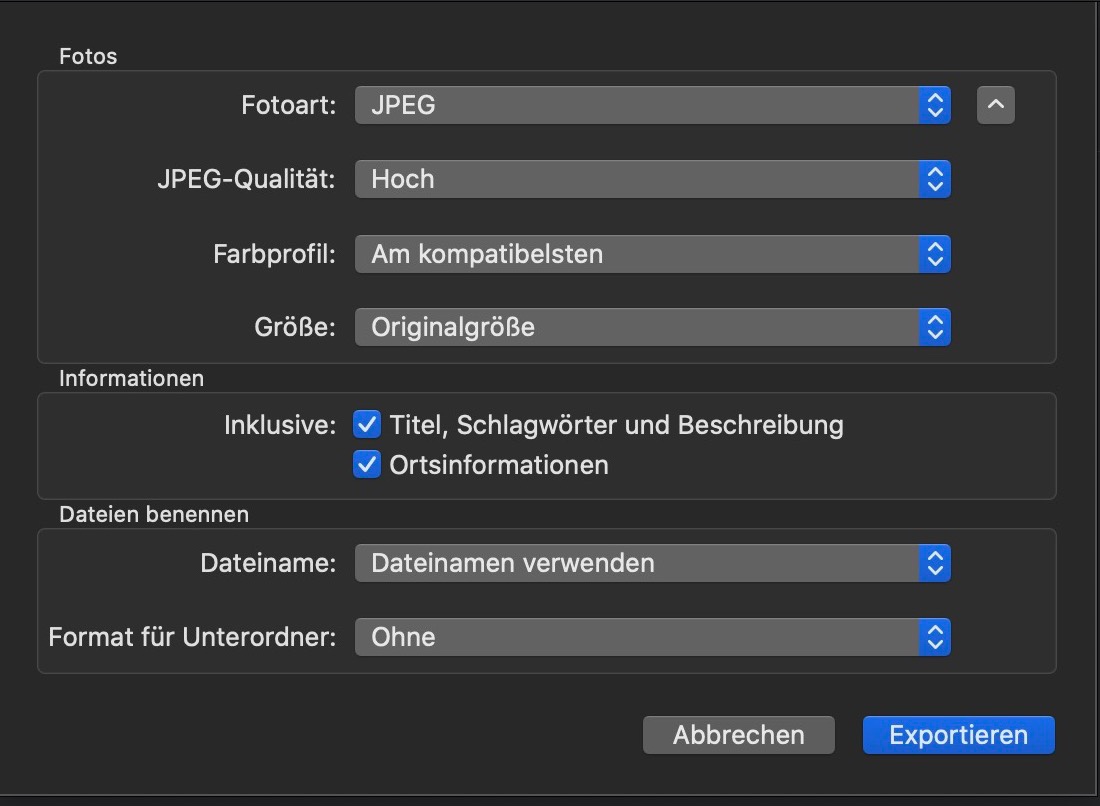Screen dimensions: 1100x806
Task: Uncheck Titel, Schlagwörter und Beschreibung
Action: click(367, 425)
